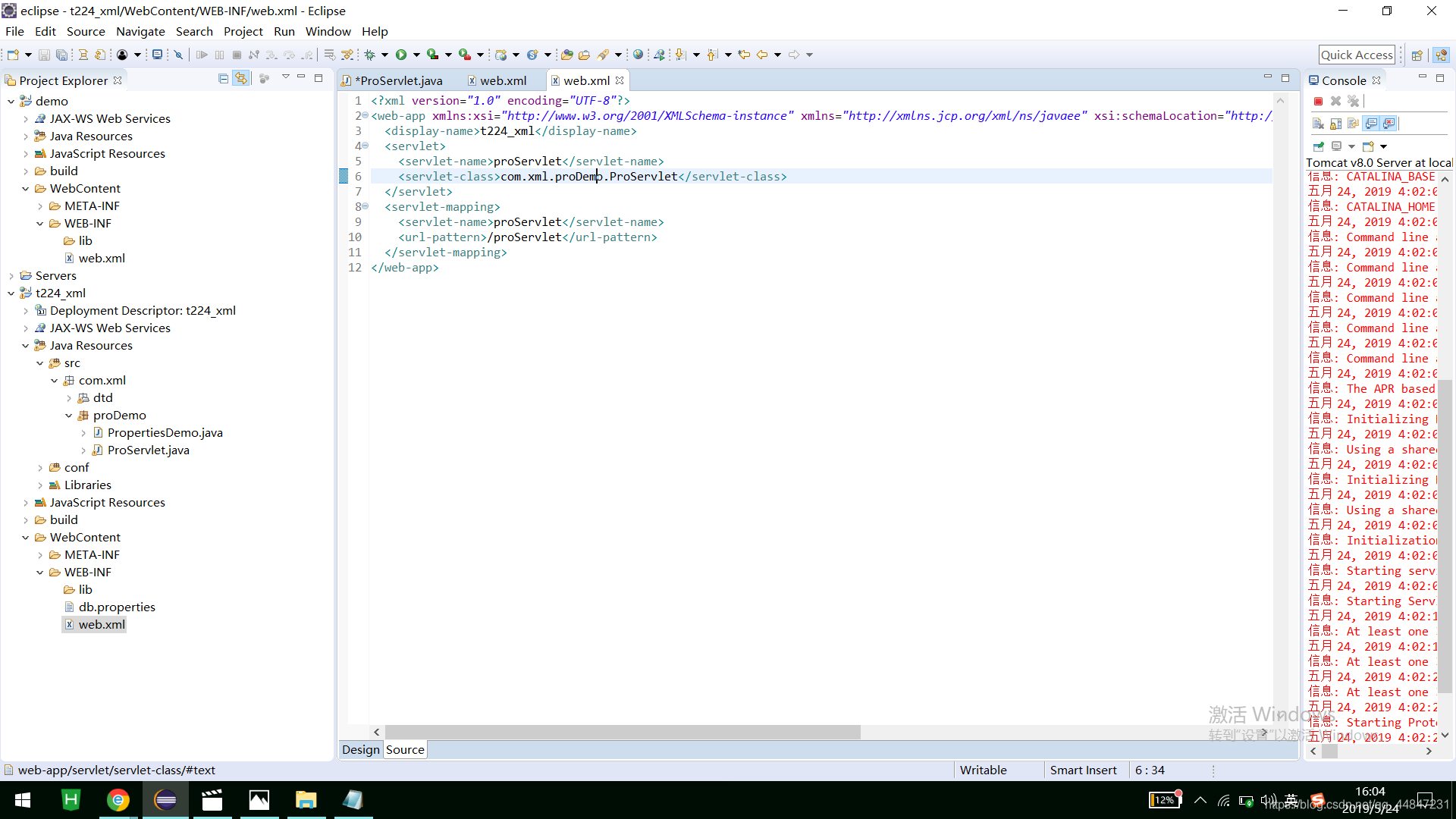Image resolution: width=1456 pixels, height=819 pixels.
Task: Click the Quick Access search field
Action: (1357, 55)
